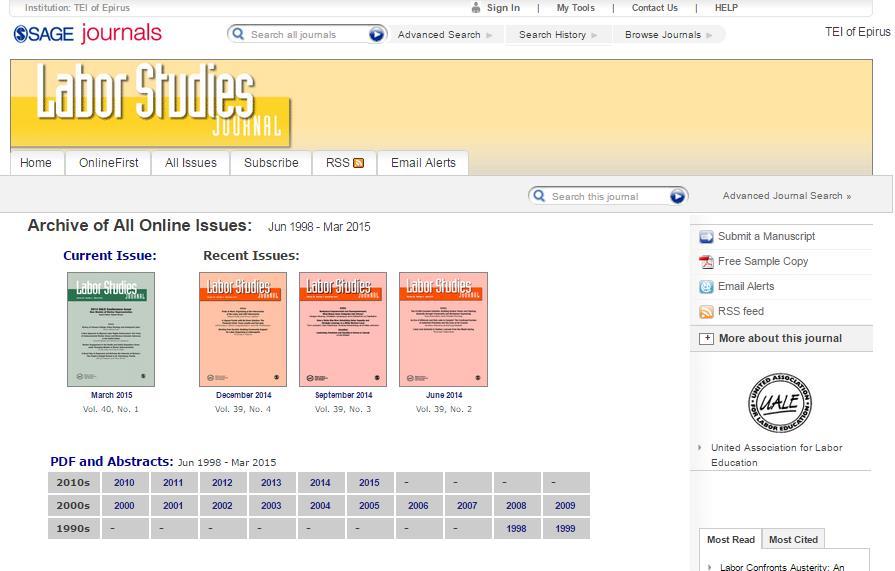Click the RSS feed sidebar icon

click(706, 312)
